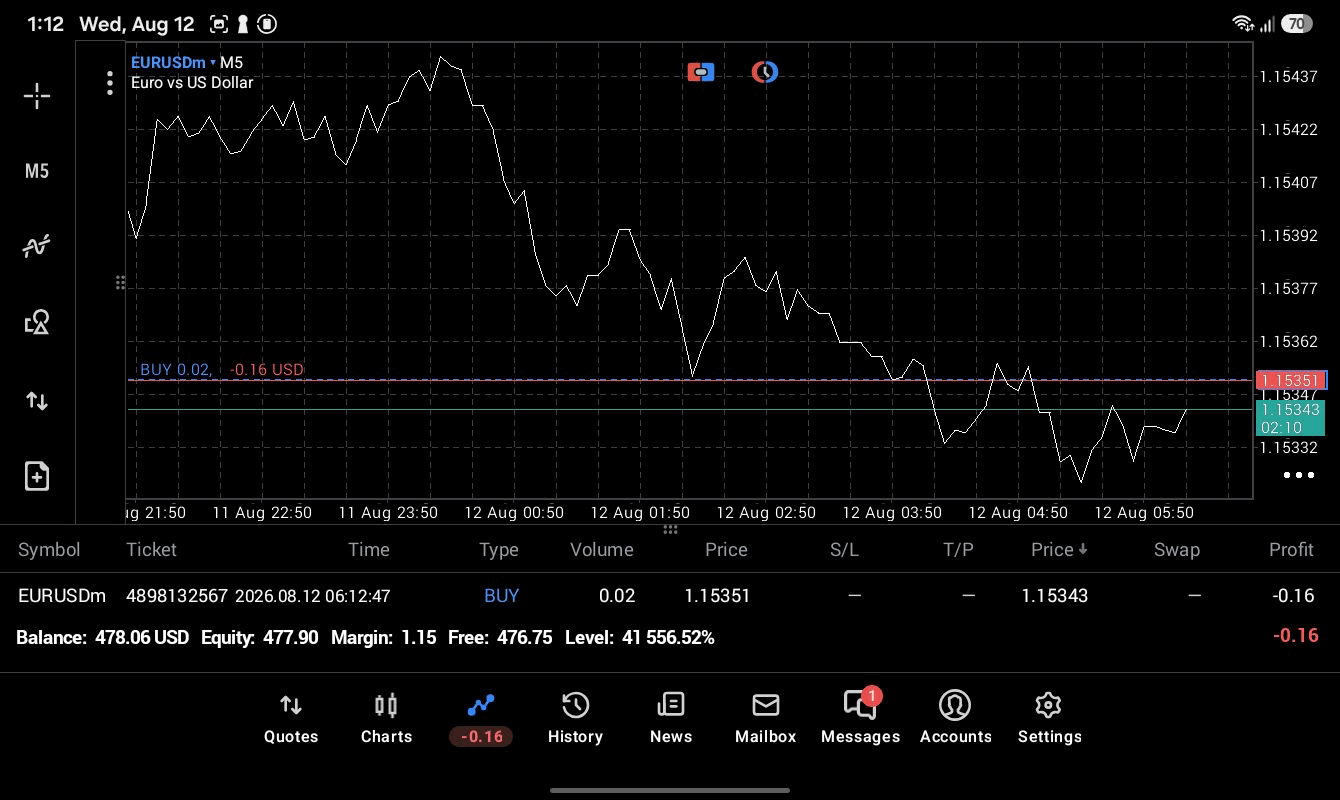Screen dimensions: 1340x800
Task: Open the indicators list icon
Action: click(x=37, y=246)
